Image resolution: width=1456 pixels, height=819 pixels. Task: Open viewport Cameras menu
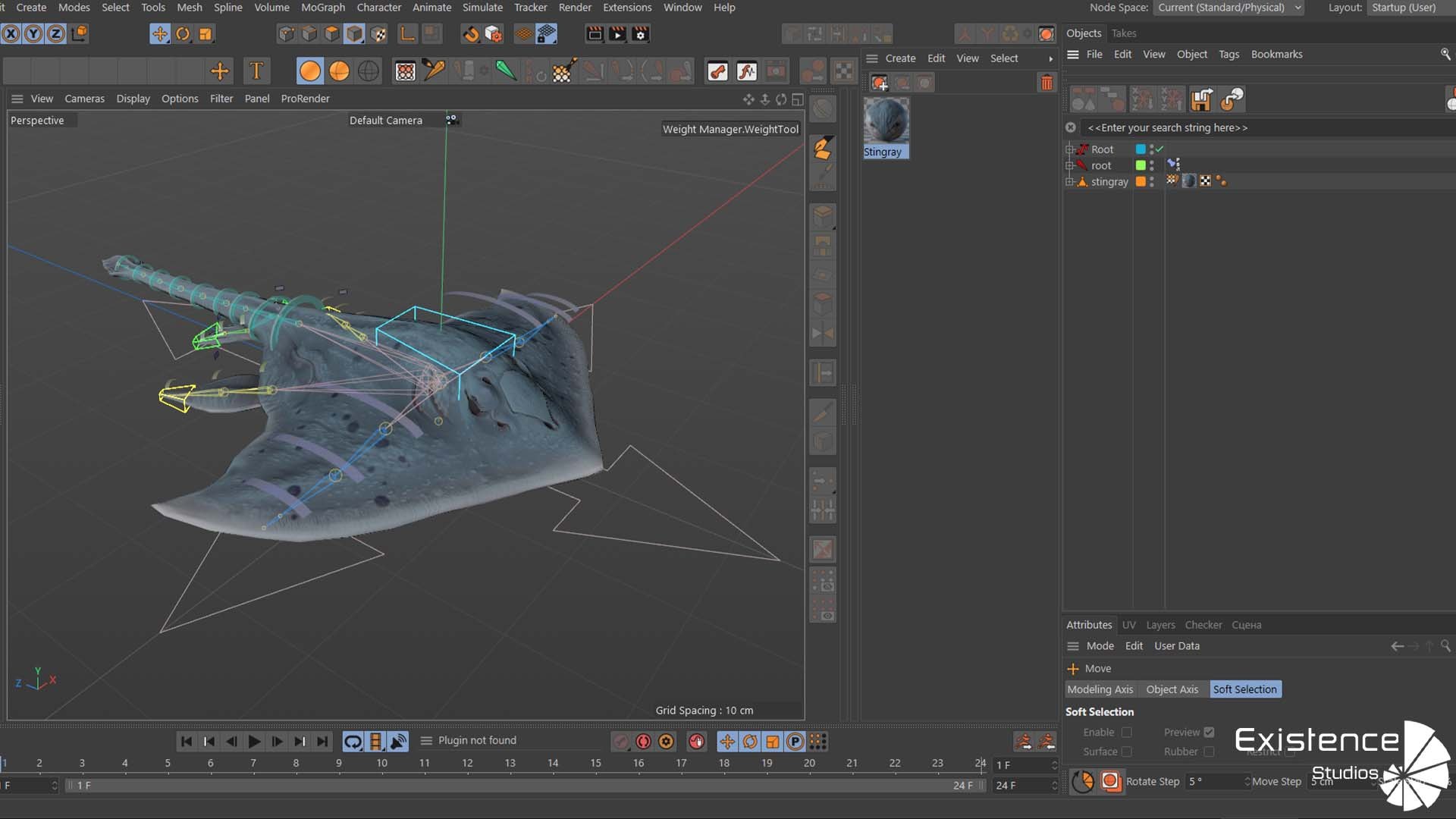pyautogui.click(x=84, y=99)
